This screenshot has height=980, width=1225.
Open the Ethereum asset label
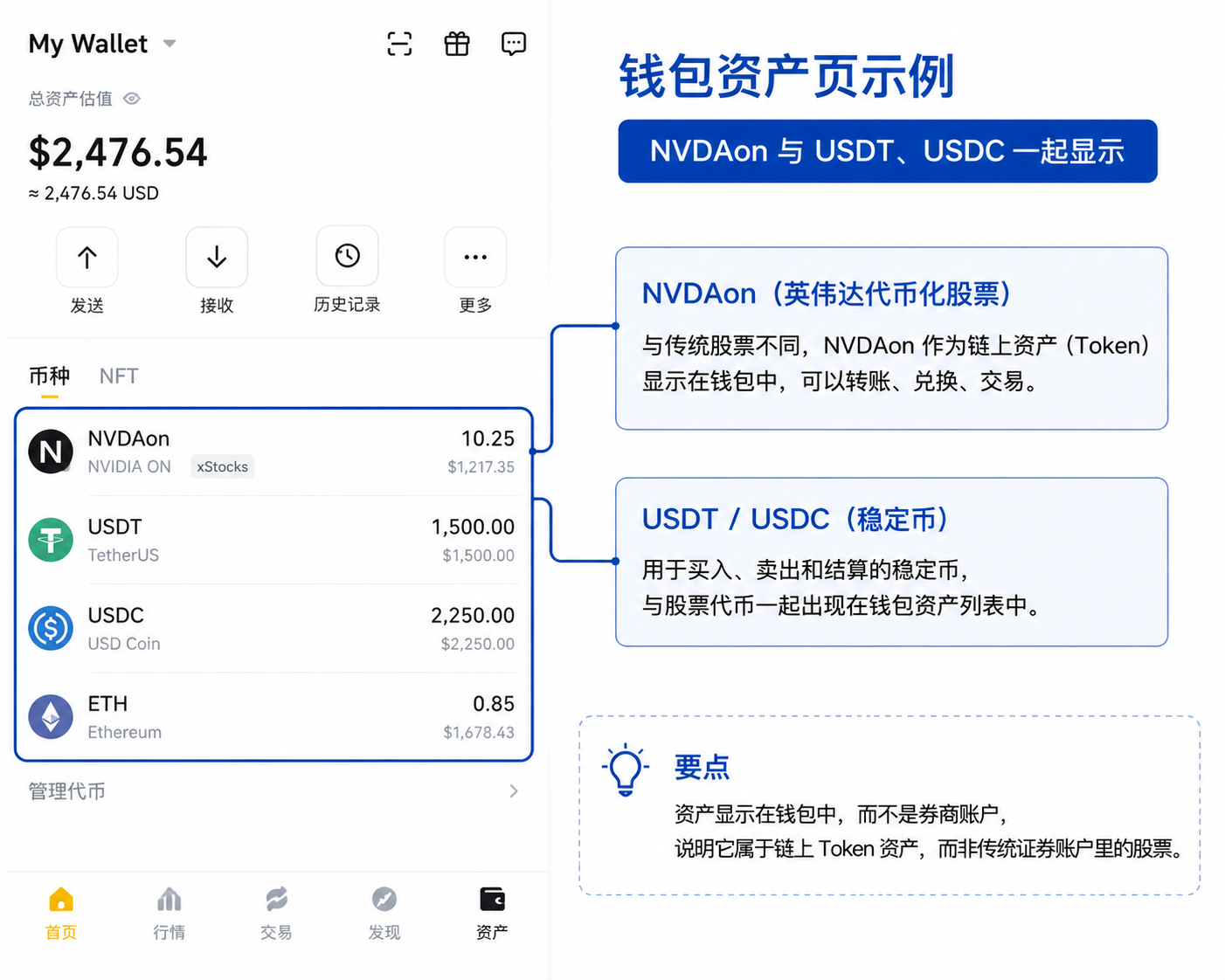point(125,732)
